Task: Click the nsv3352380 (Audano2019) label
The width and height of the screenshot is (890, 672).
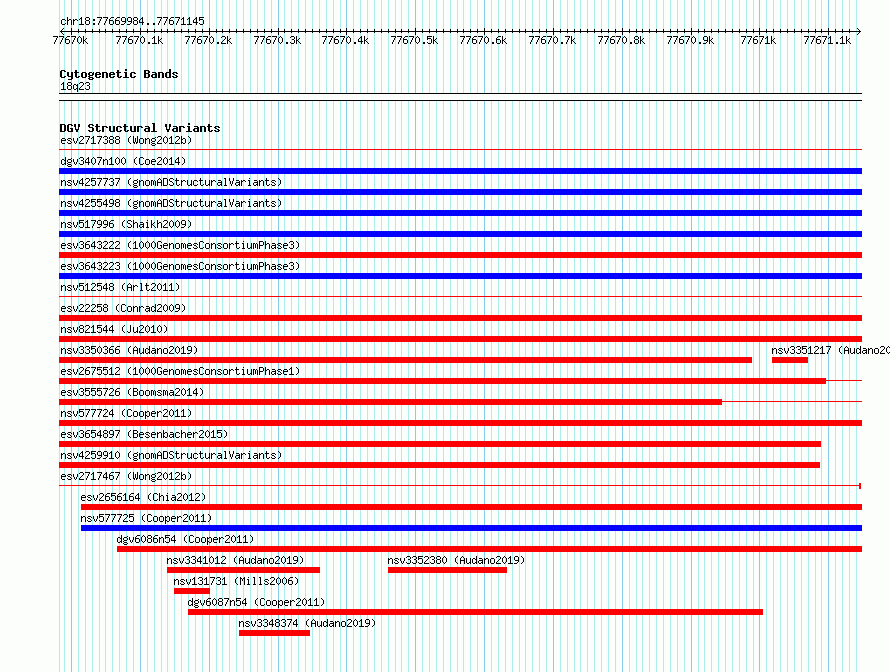Action: 456,560
